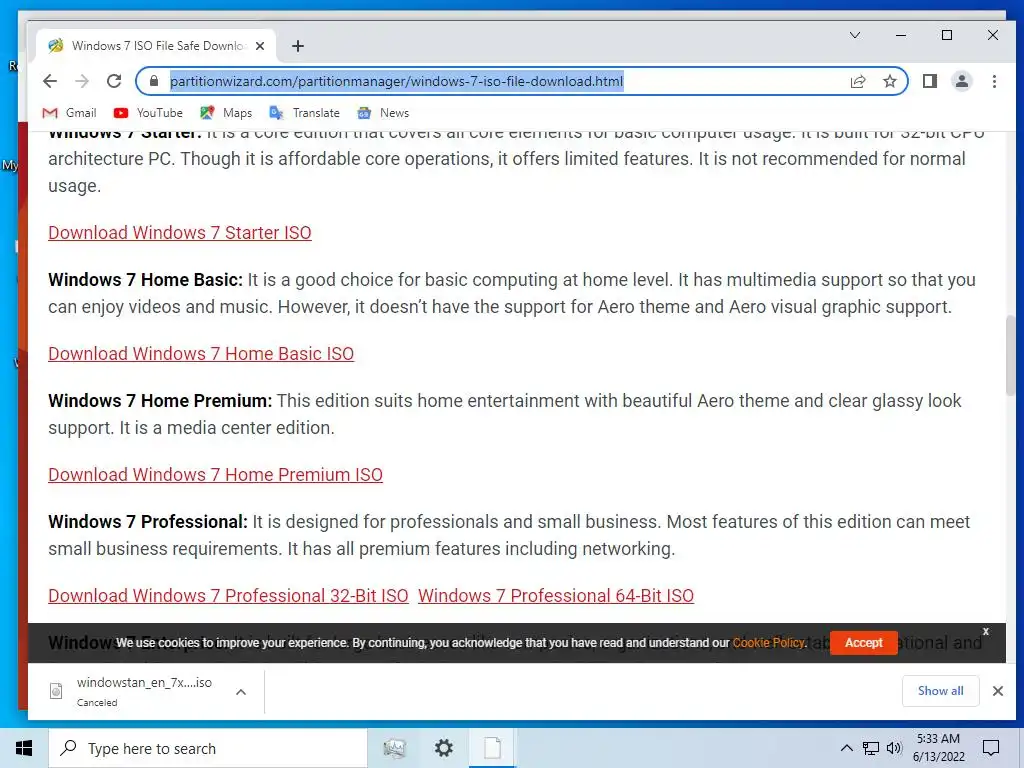Close the downloads bar
The width and height of the screenshot is (1024, 768).
pyautogui.click(x=998, y=691)
